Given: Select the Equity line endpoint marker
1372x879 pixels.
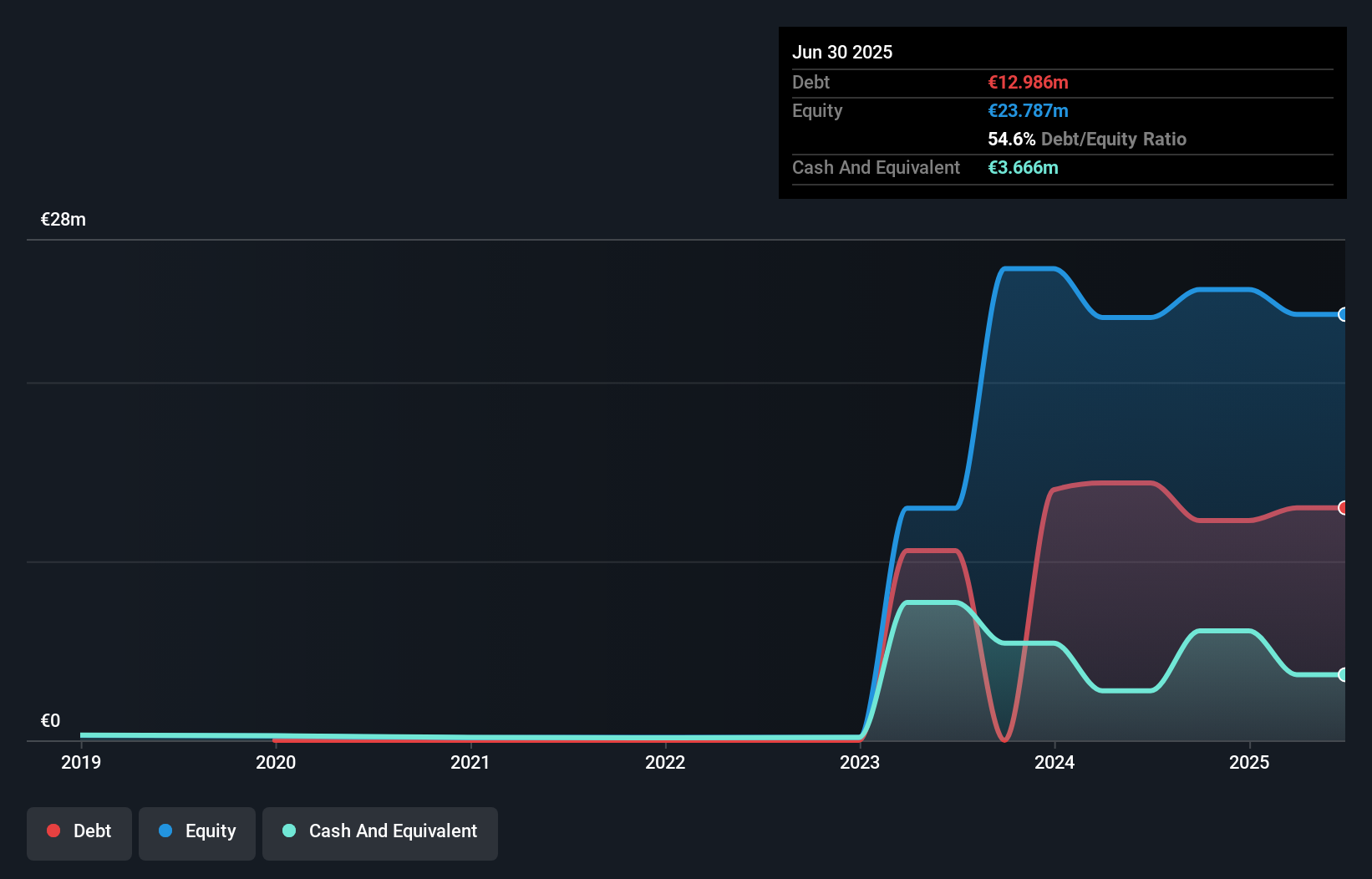Looking at the screenshot, I should (x=1342, y=314).
